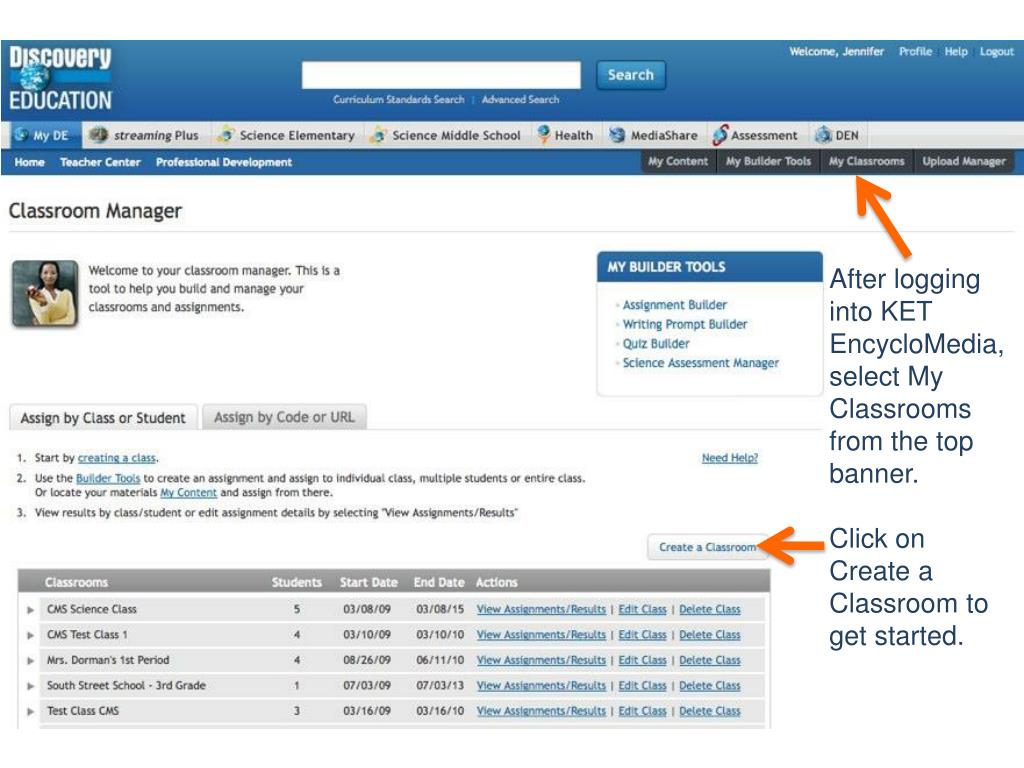Viewport: 1024px width, 768px height.
Task: Open the MediaShare tab
Action: [653, 135]
